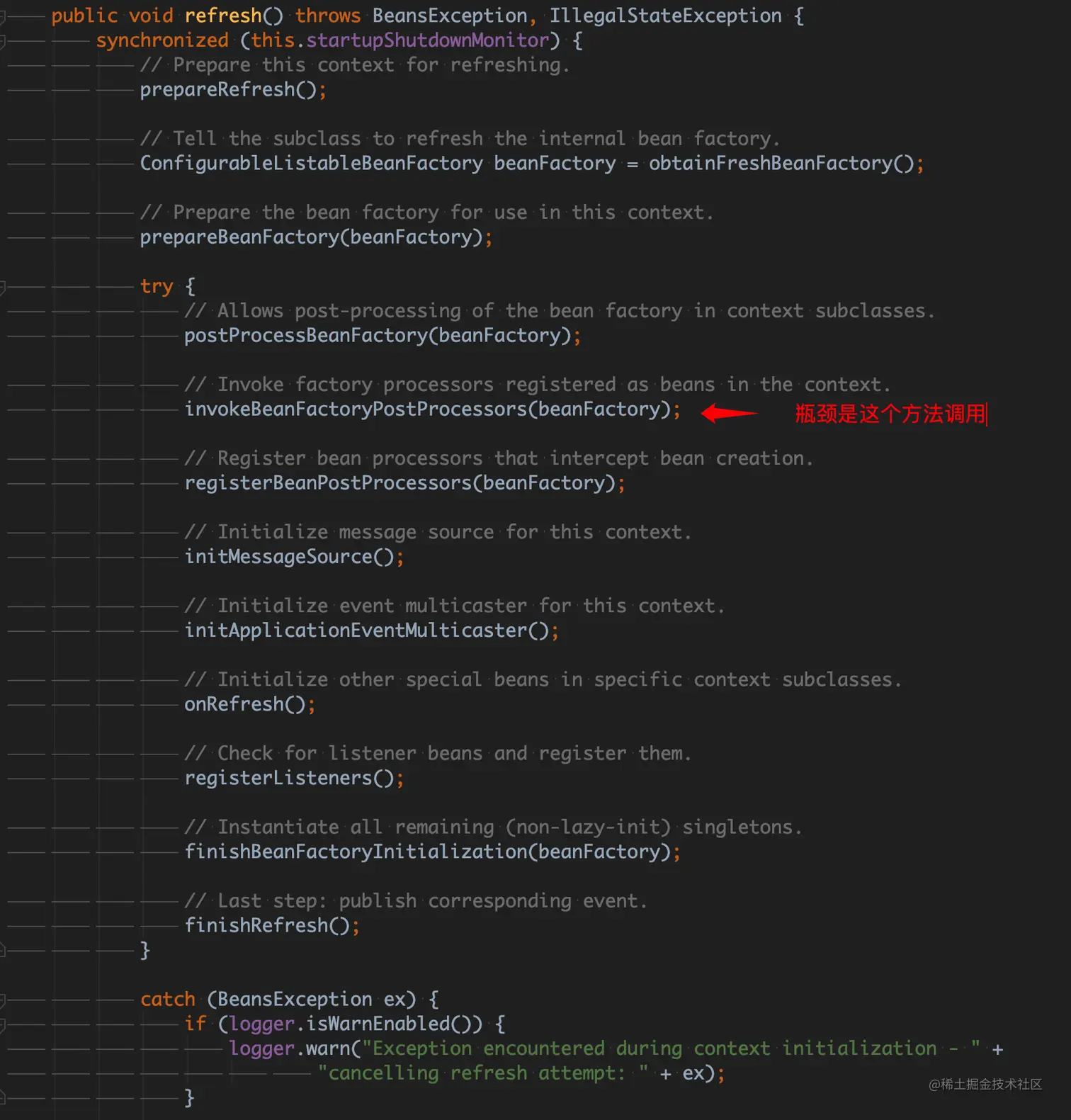The width and height of the screenshot is (1071, 1120).
Task: Click comment 'Prepare the bean factory for use'
Action: click(x=426, y=213)
